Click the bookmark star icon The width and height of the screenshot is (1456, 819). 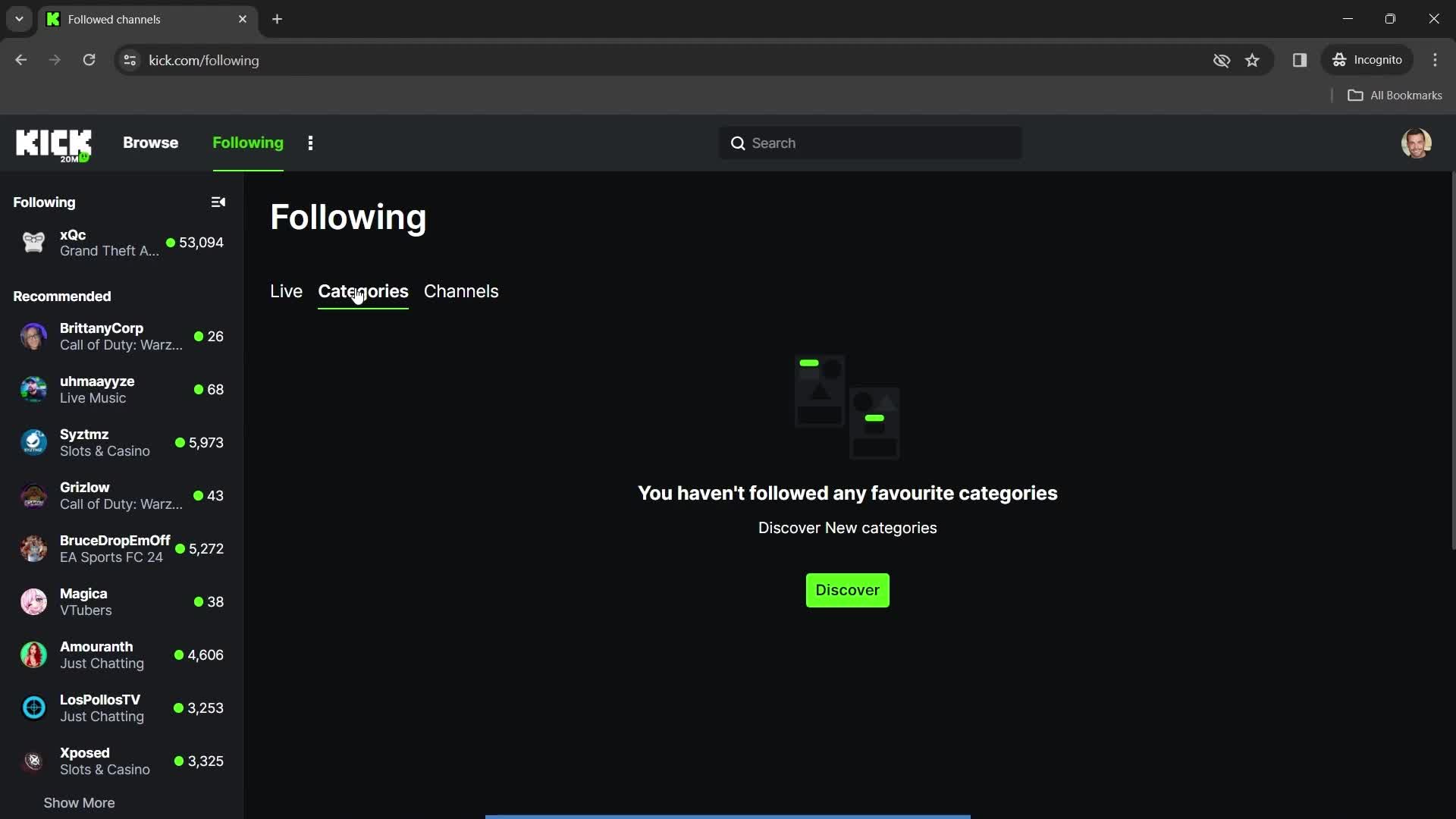(1252, 60)
